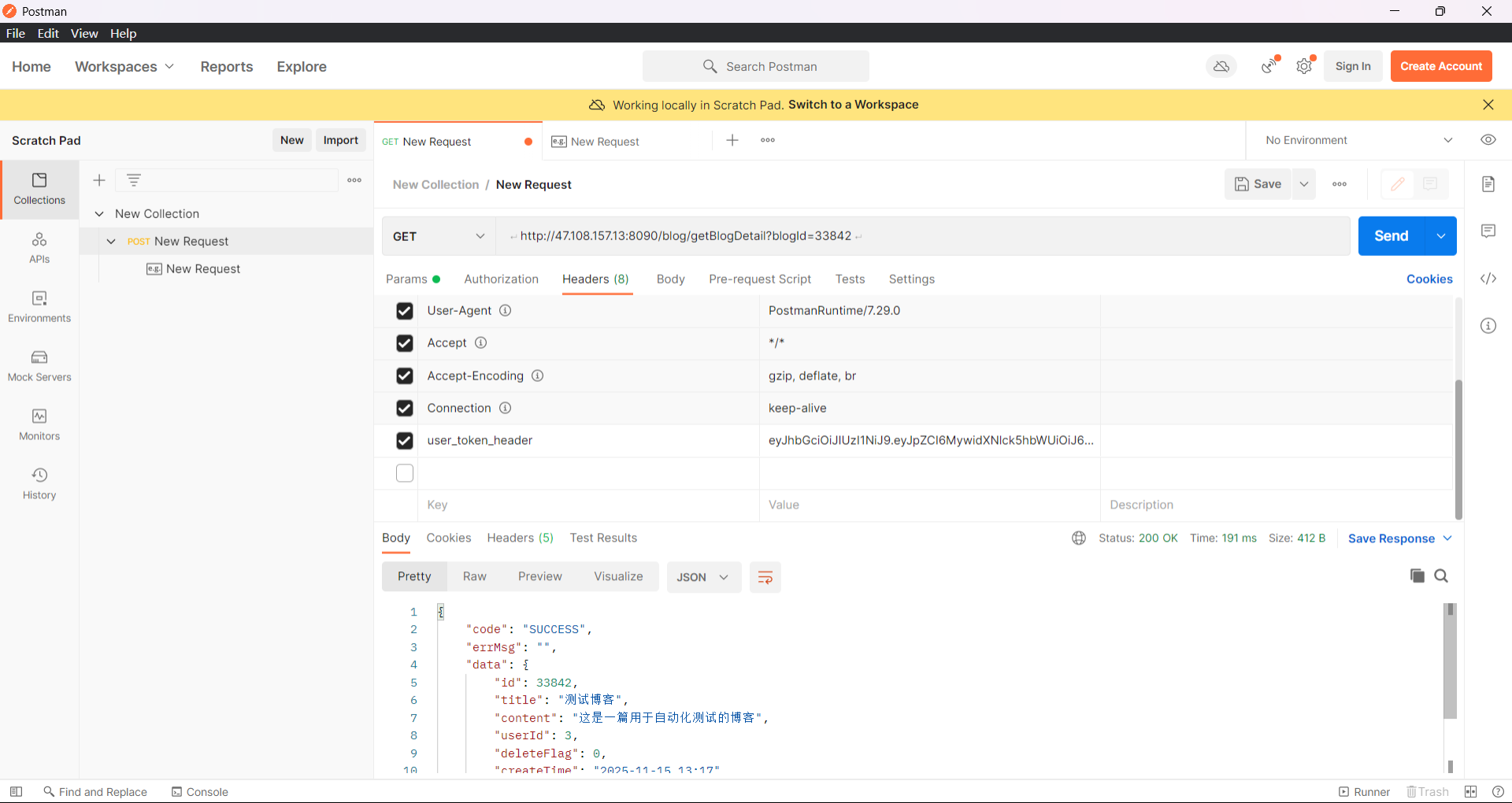The width and height of the screenshot is (1512, 803).
Task: Click the filter icon in collections panel
Action: (134, 180)
